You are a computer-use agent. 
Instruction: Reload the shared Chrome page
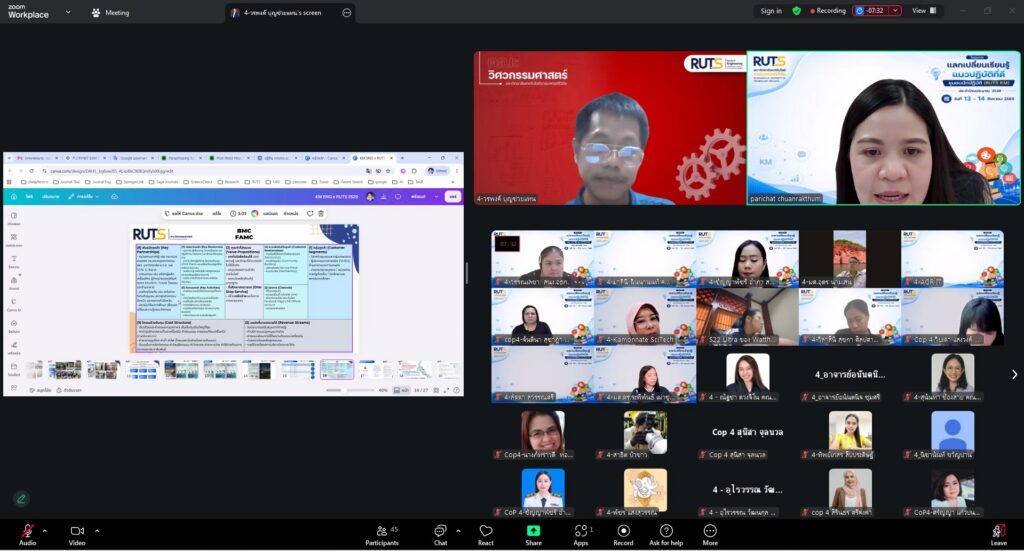click(x=31, y=170)
